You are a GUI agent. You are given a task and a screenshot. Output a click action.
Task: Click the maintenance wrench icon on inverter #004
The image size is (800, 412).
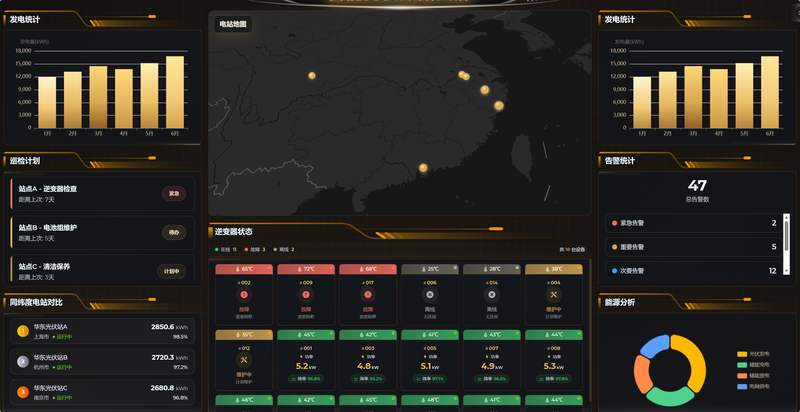click(556, 295)
